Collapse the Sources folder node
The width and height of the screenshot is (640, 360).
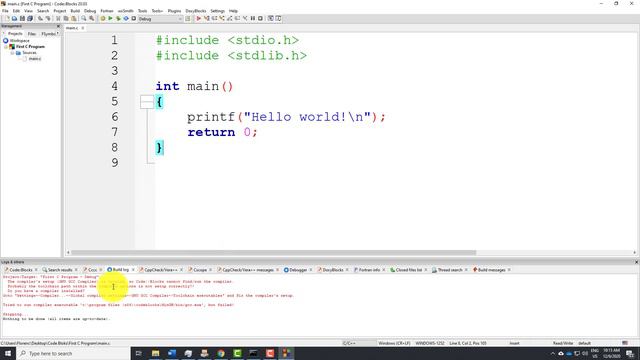(x=12, y=53)
